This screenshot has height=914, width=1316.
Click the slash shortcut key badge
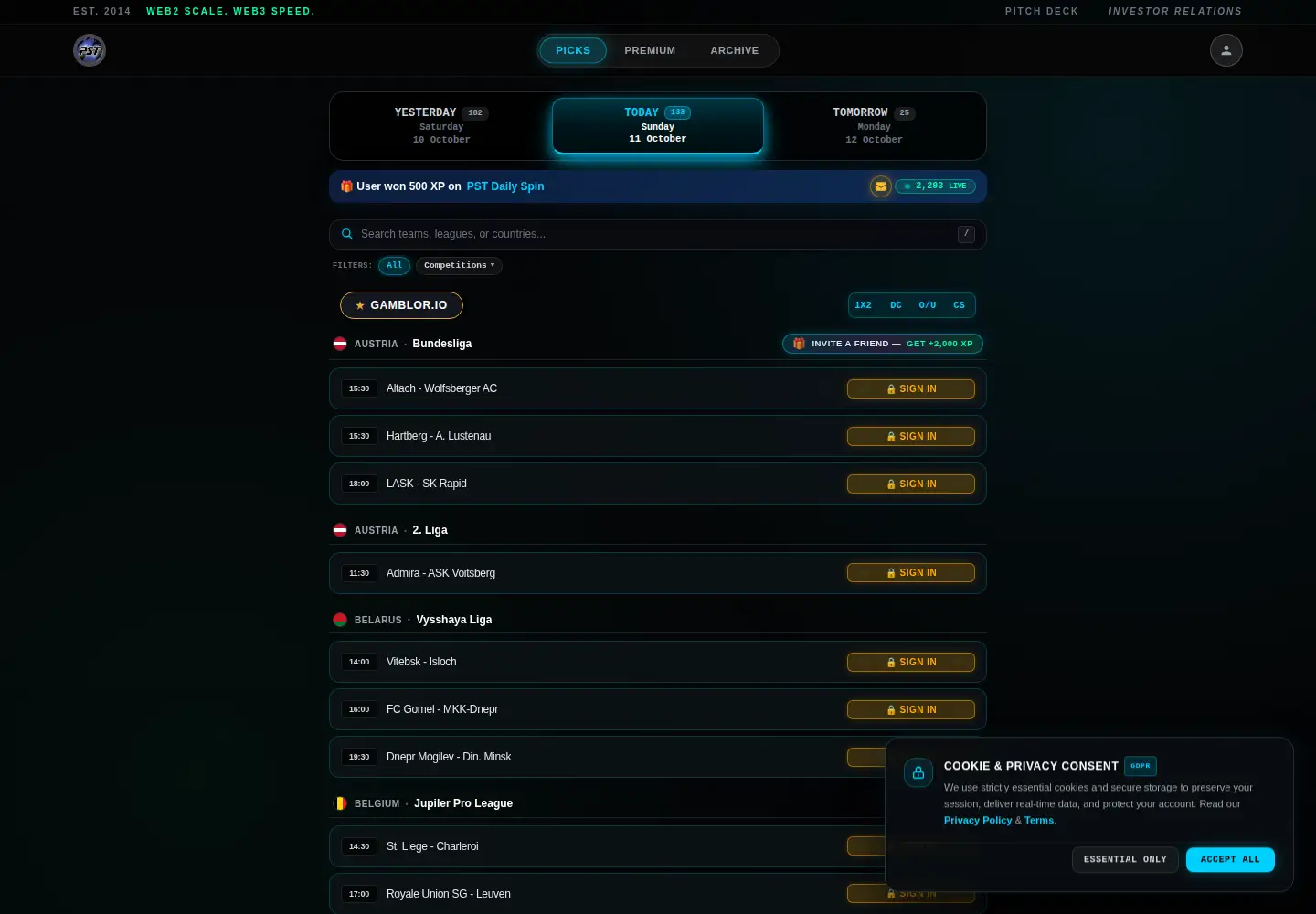tap(966, 234)
